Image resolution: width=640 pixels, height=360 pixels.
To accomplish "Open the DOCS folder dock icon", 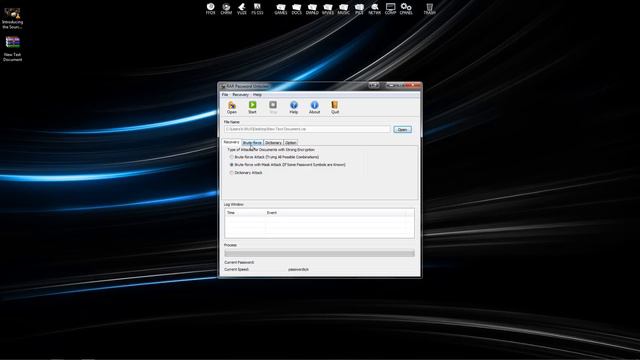I will click(296, 9).
